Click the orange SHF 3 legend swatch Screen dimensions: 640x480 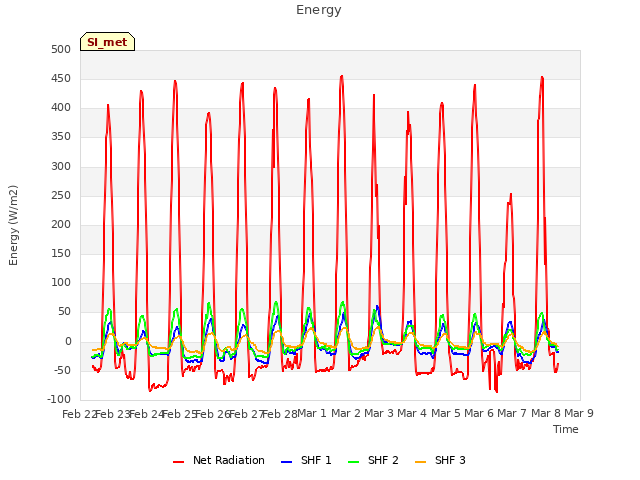tap(420, 462)
